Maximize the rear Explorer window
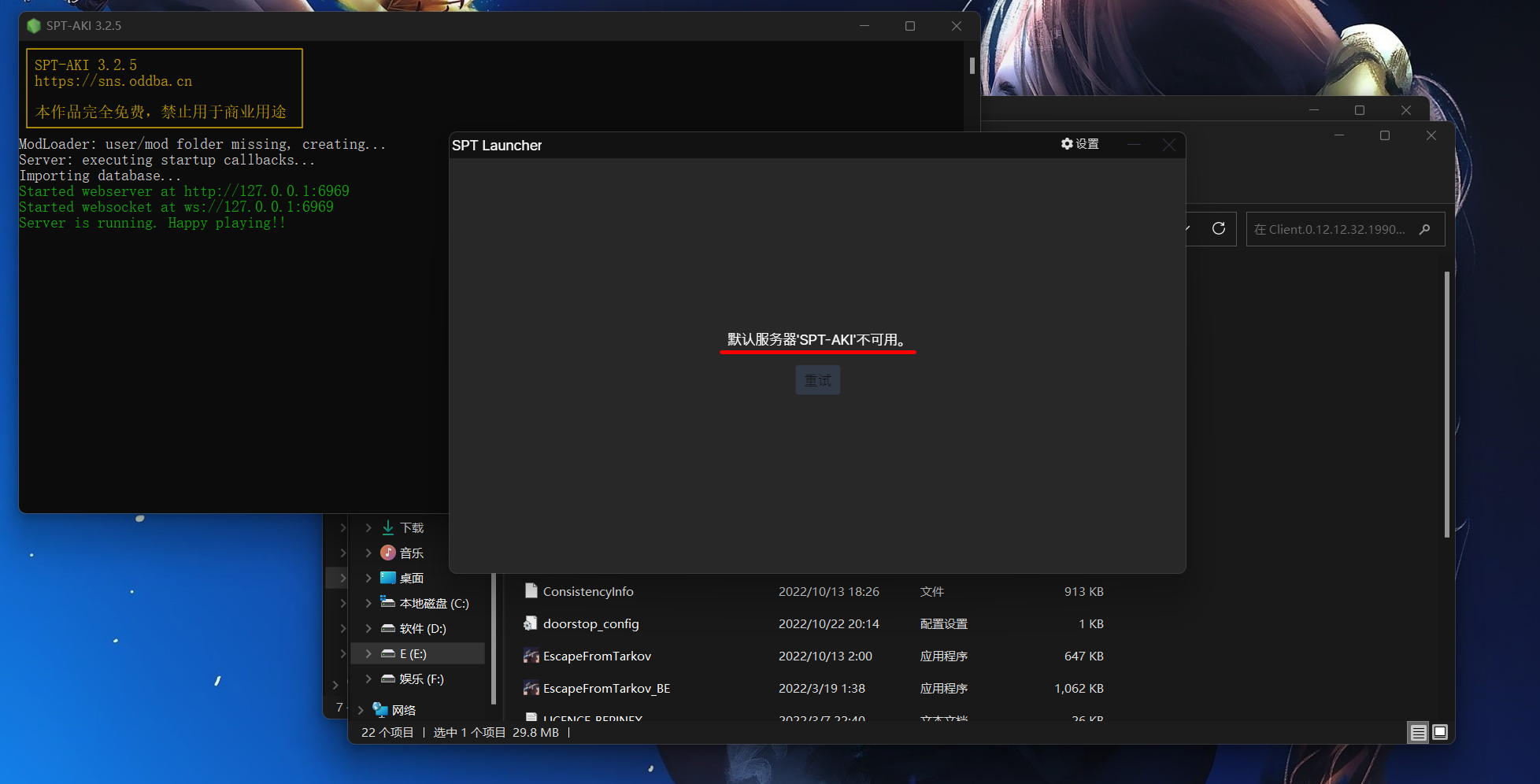Screen dimensions: 1540x784 [x=1360, y=110]
